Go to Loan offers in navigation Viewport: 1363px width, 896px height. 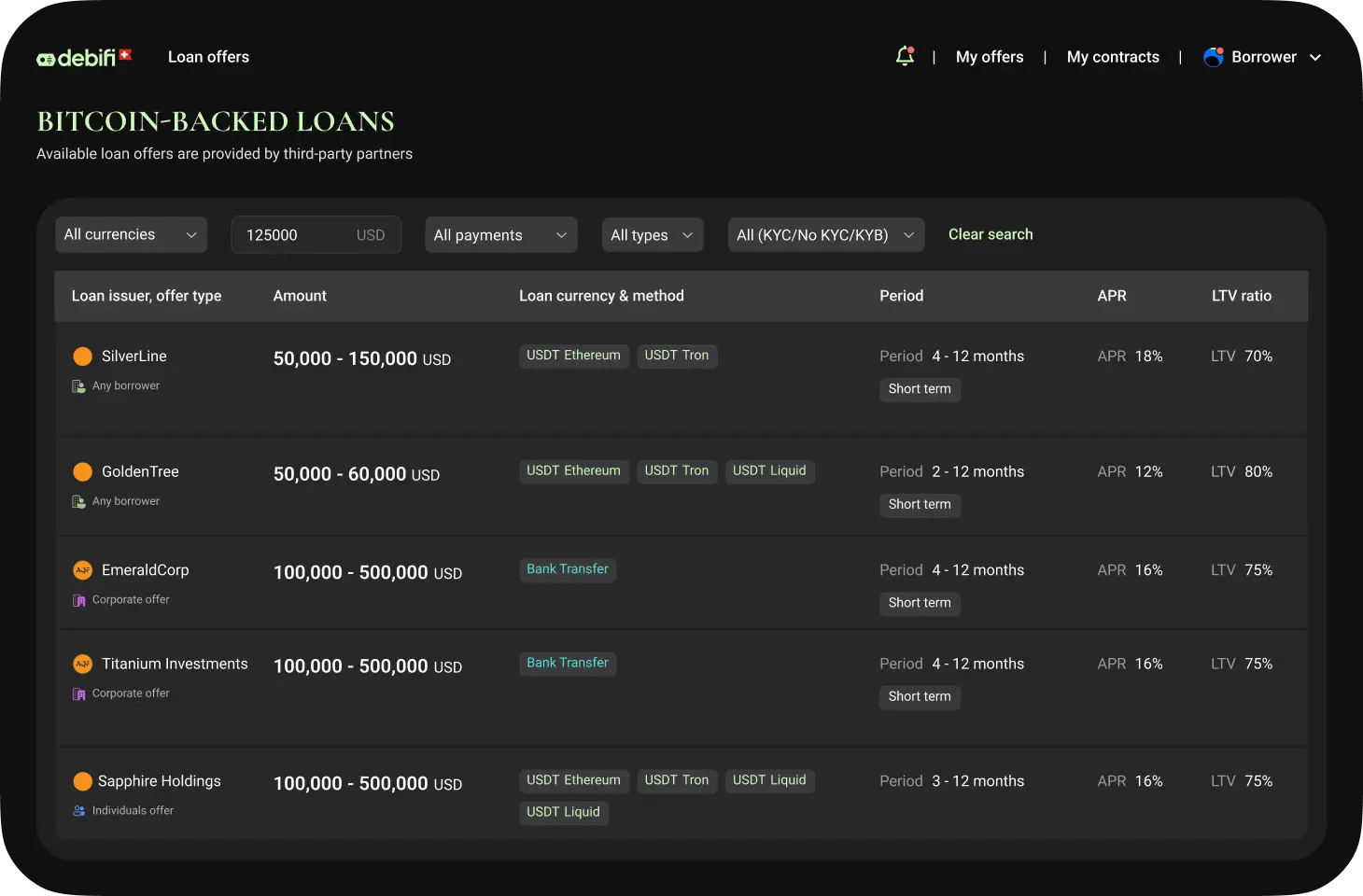click(208, 57)
